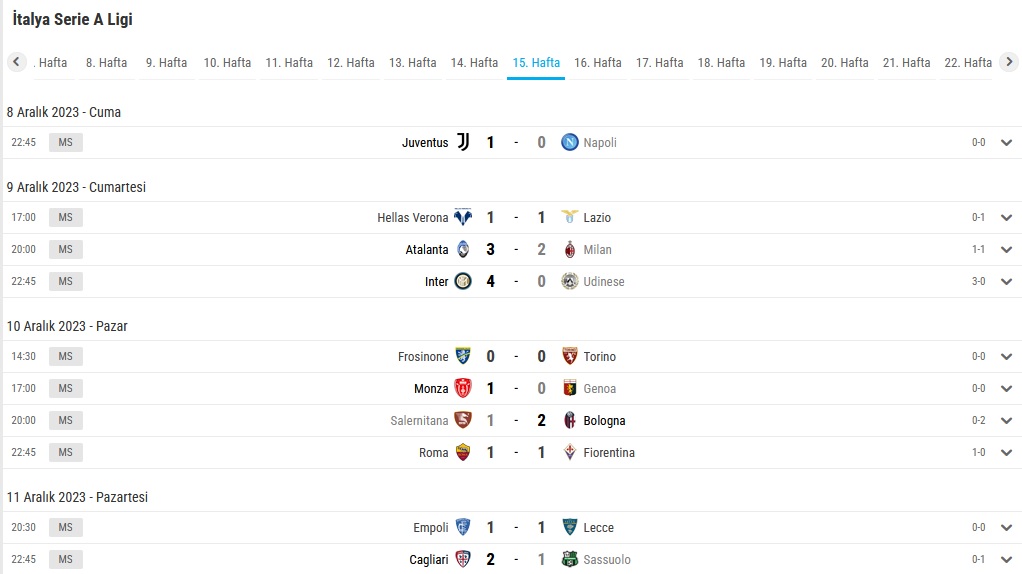
Task: Expand the Atalanta vs Milan match row
Action: click(1006, 249)
